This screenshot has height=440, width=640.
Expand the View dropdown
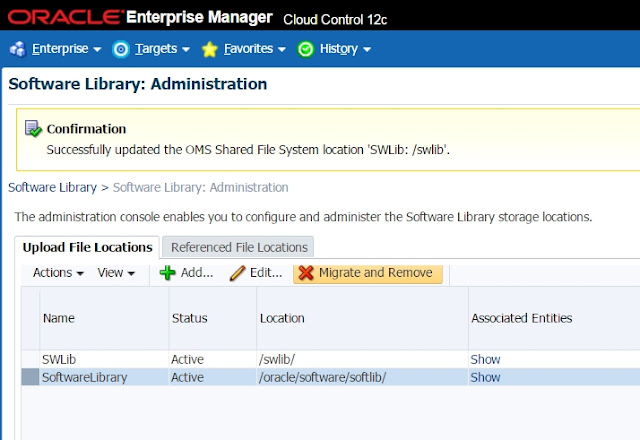click(116, 273)
